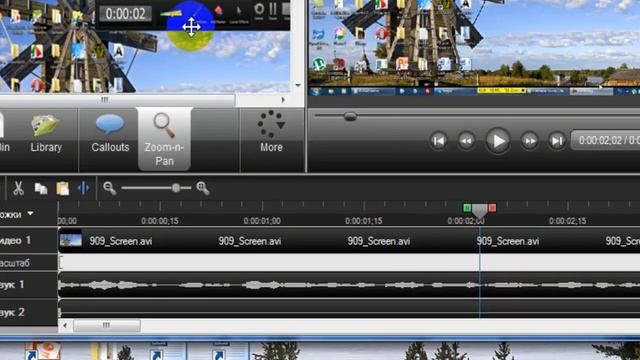Open the tracks dropdown arrow

[x=31, y=213]
